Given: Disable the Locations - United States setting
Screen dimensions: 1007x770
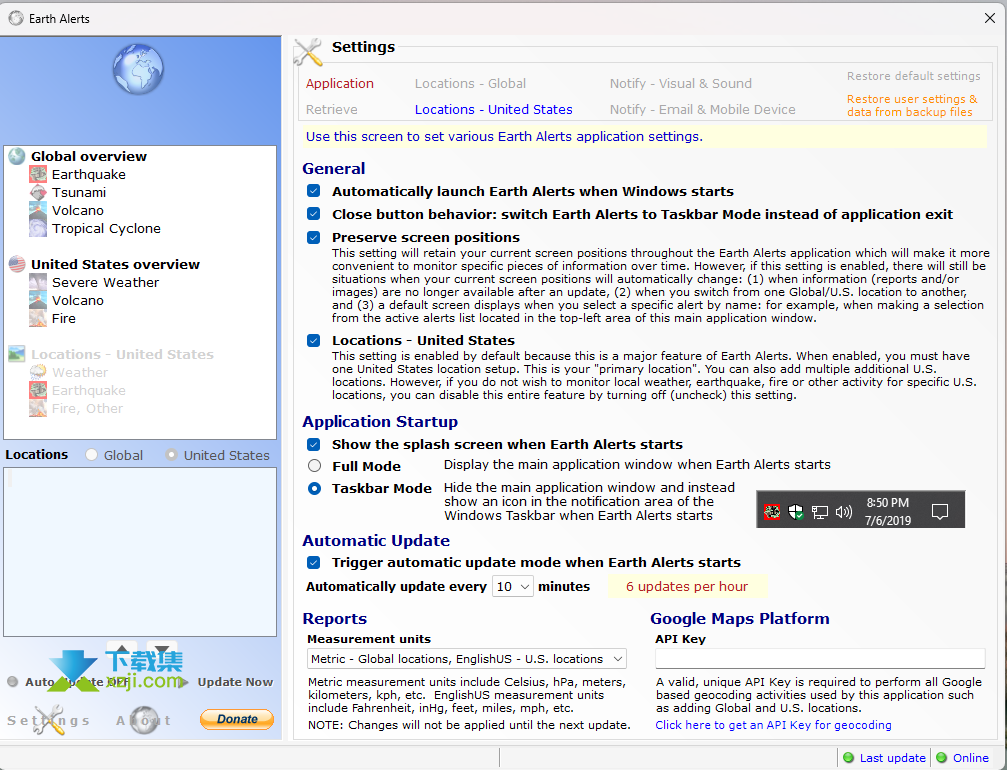Looking at the screenshot, I should (313, 340).
